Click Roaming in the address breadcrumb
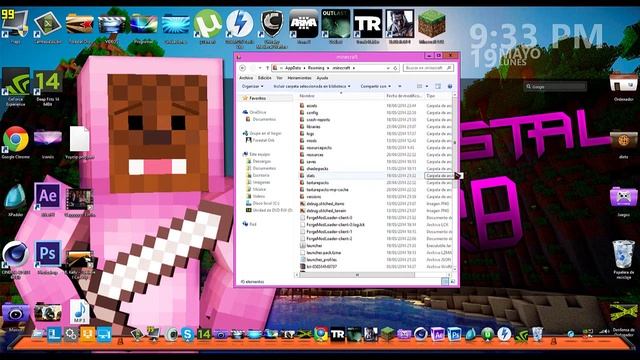This screenshot has height=360, width=640. click(x=316, y=68)
